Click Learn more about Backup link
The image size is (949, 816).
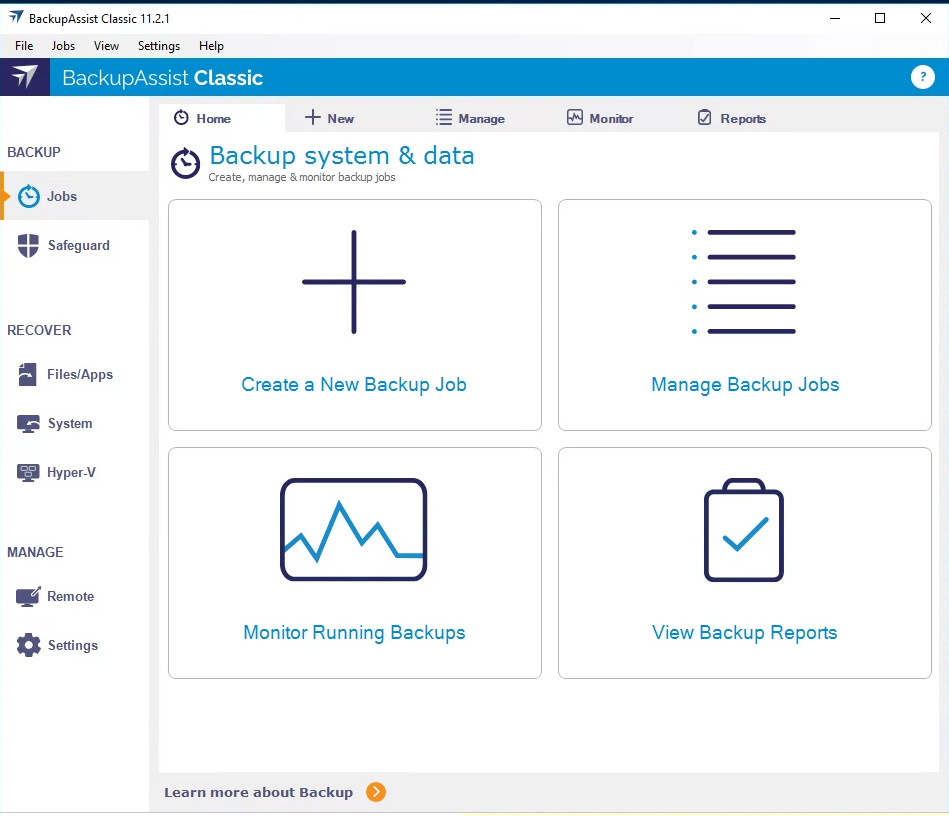[258, 793]
